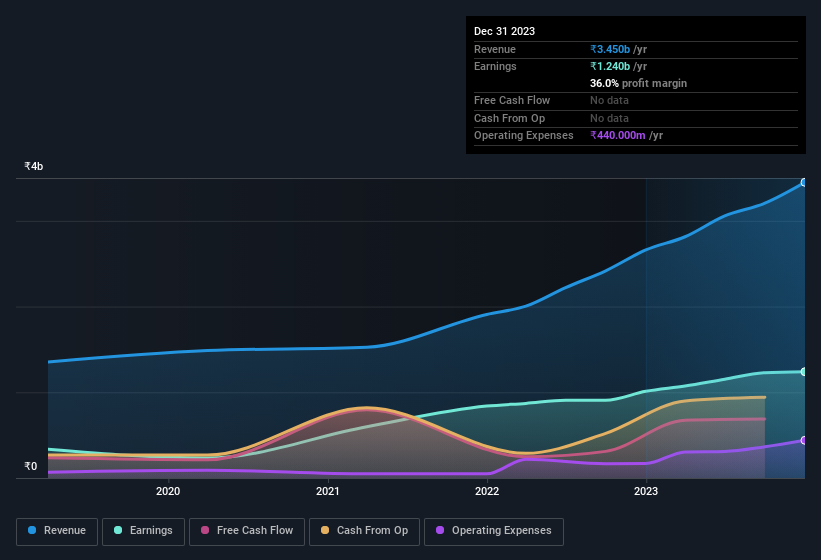Screen dimensions: 821x560
Task: Toggle the Operating Expenses legend button
Action: pos(494,532)
